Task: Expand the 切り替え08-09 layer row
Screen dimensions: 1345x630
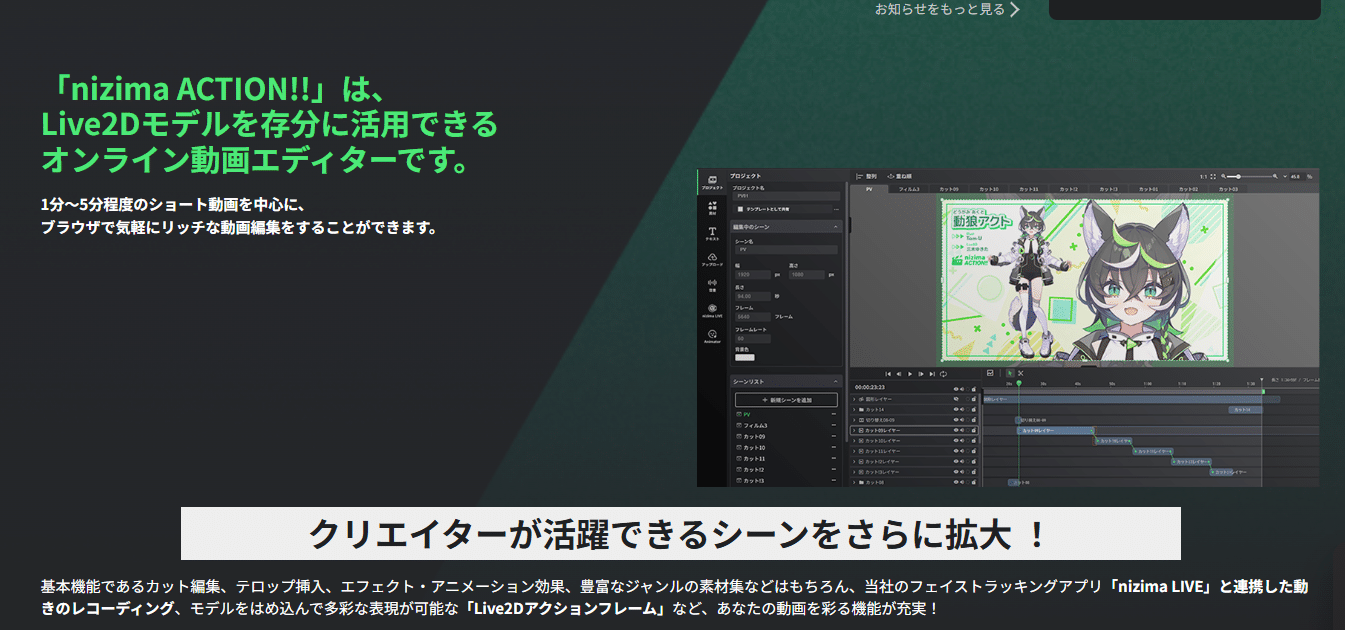Action: click(854, 420)
